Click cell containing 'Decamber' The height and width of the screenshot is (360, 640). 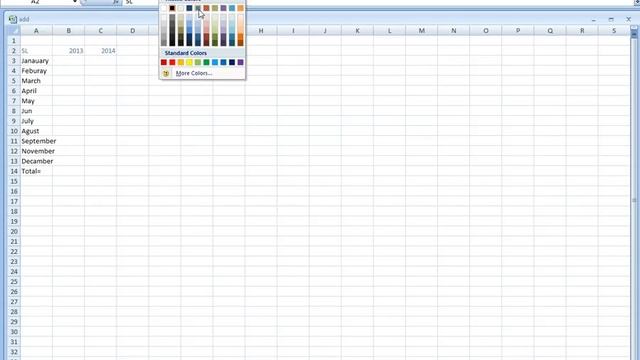pos(36,161)
